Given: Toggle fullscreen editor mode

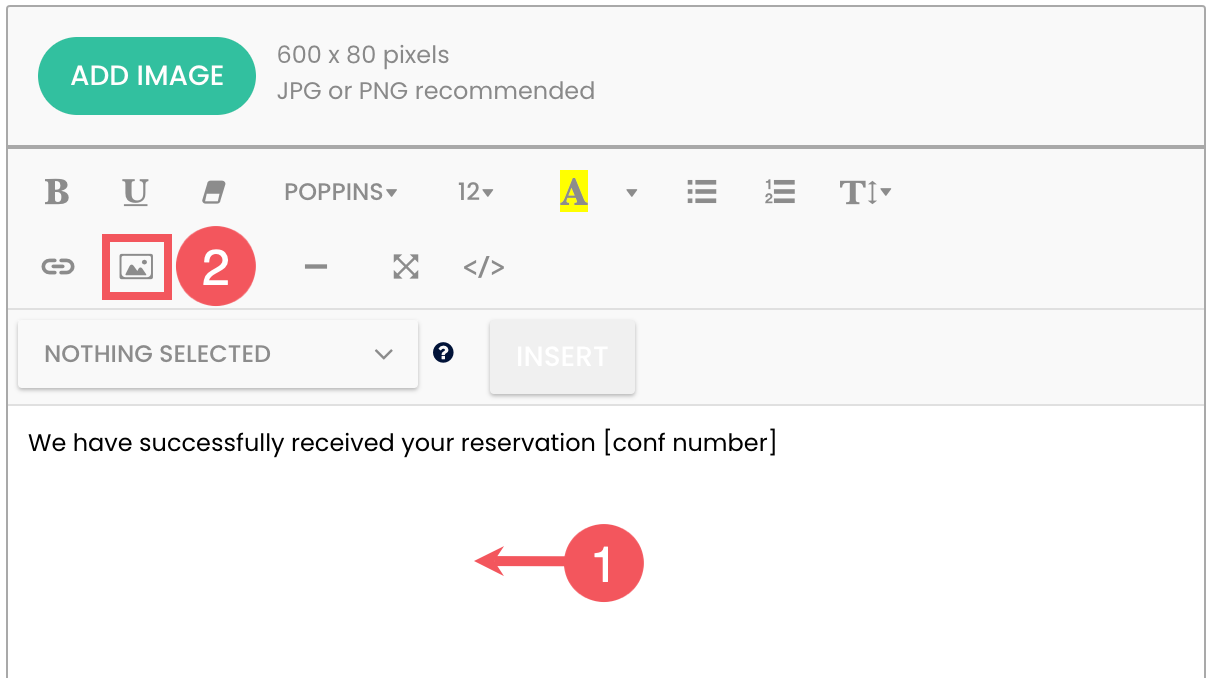Looking at the screenshot, I should click(x=405, y=267).
